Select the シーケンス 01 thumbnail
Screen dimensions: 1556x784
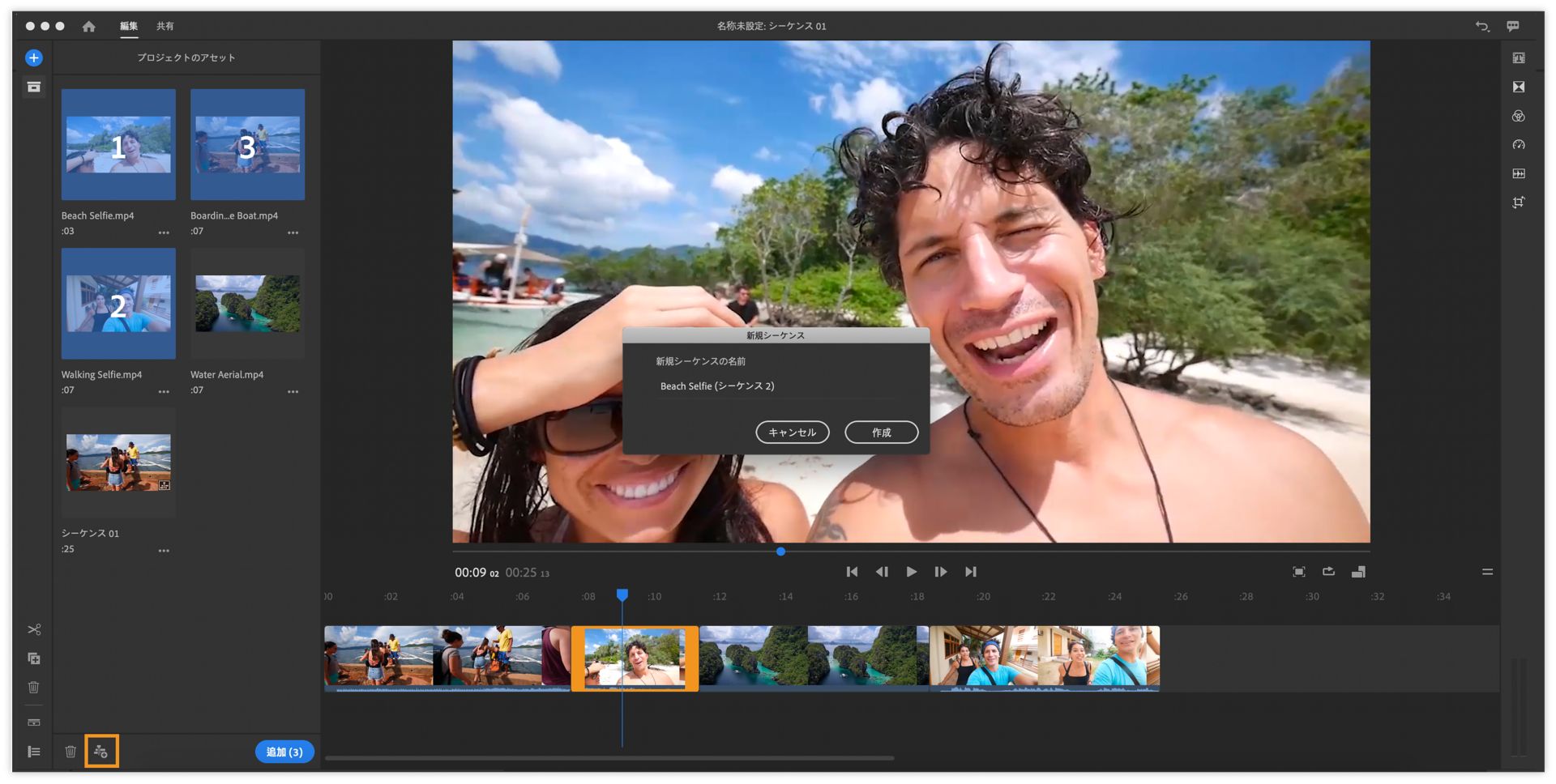coord(118,462)
